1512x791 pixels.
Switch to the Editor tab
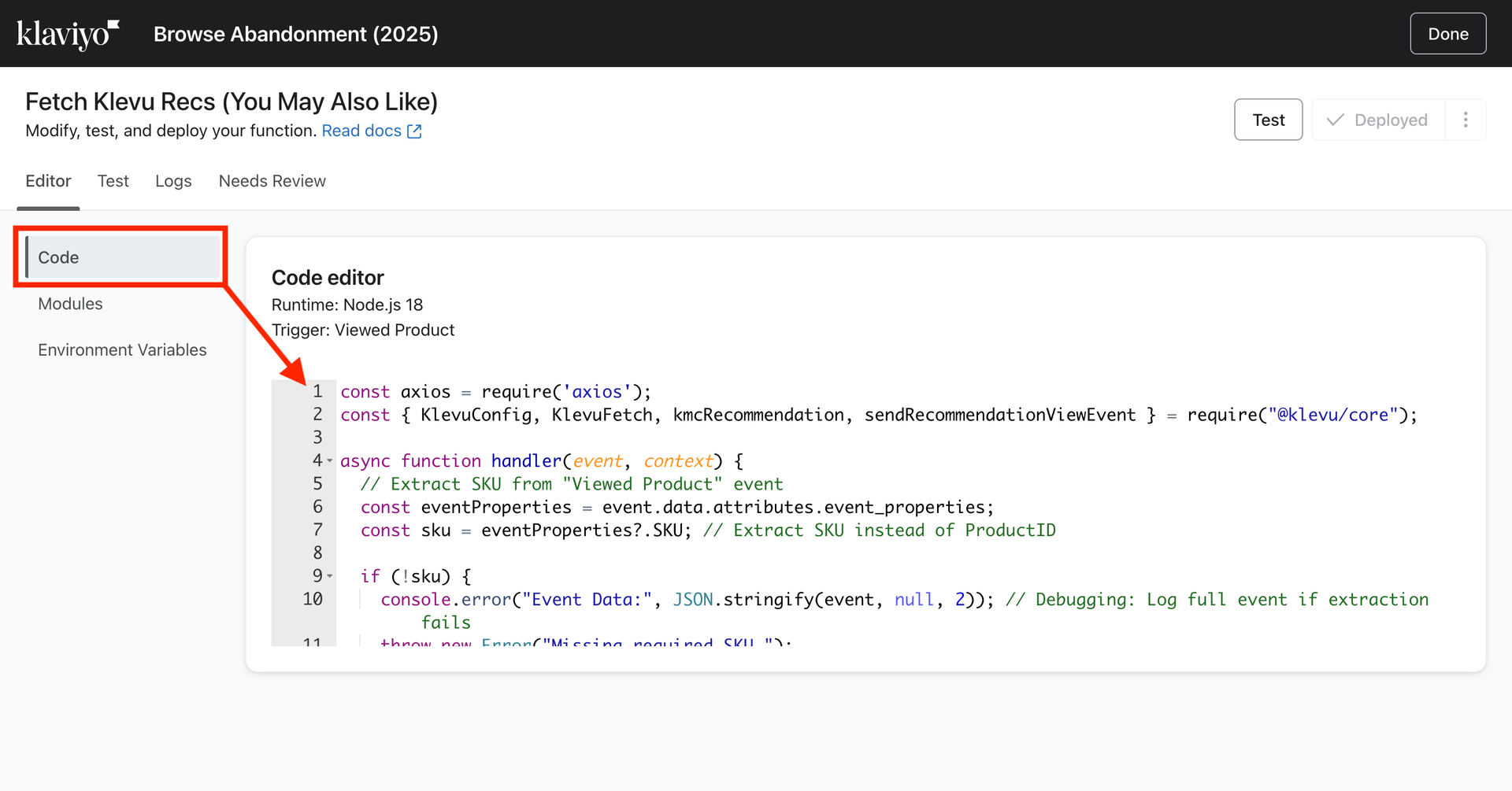click(x=48, y=181)
